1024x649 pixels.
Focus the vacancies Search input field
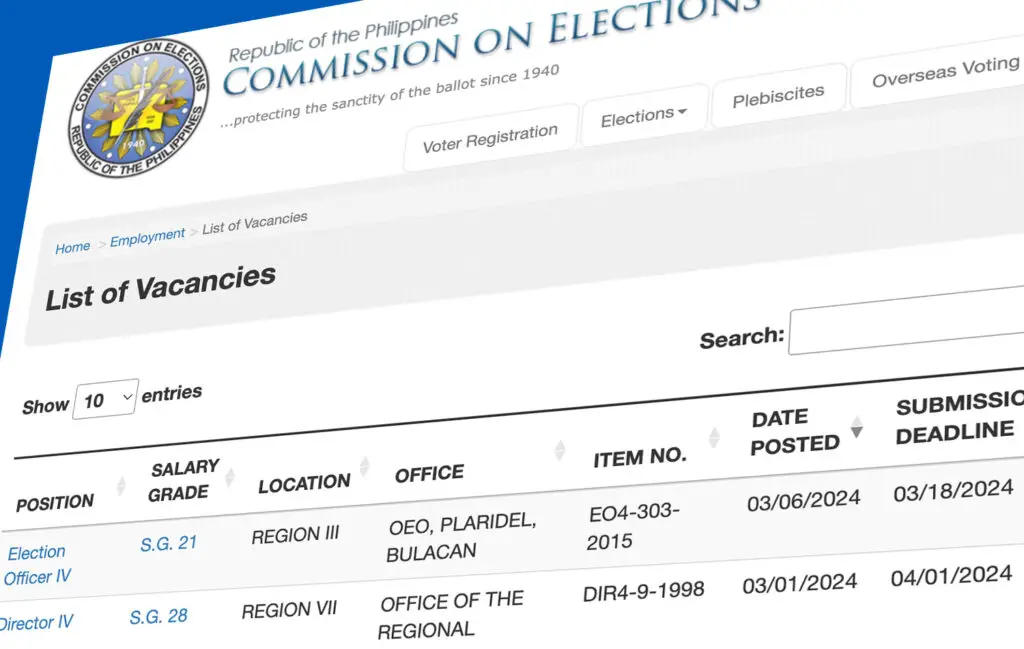(x=906, y=322)
